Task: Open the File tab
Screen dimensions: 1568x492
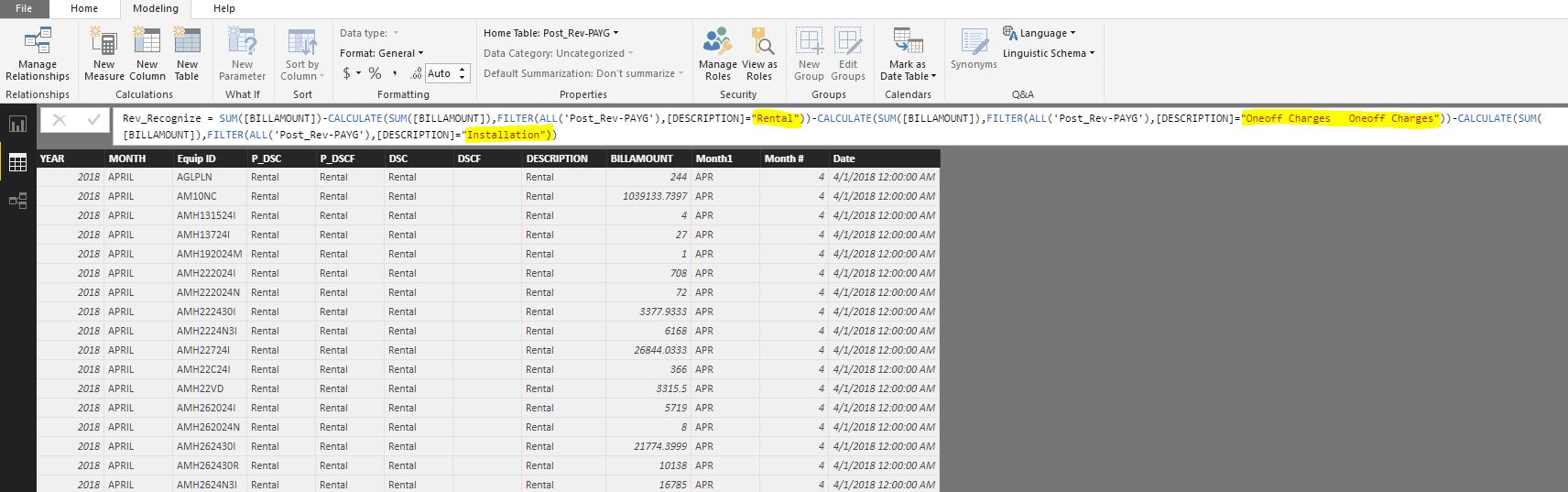Action: pos(24,8)
